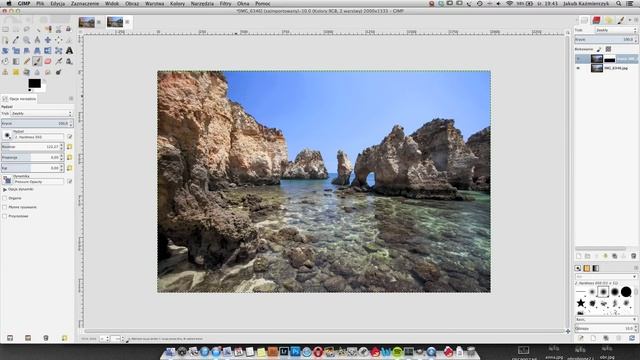The image size is (640, 360).
Task: Select the Color Picker eyedropper tool
Action: 16,40
